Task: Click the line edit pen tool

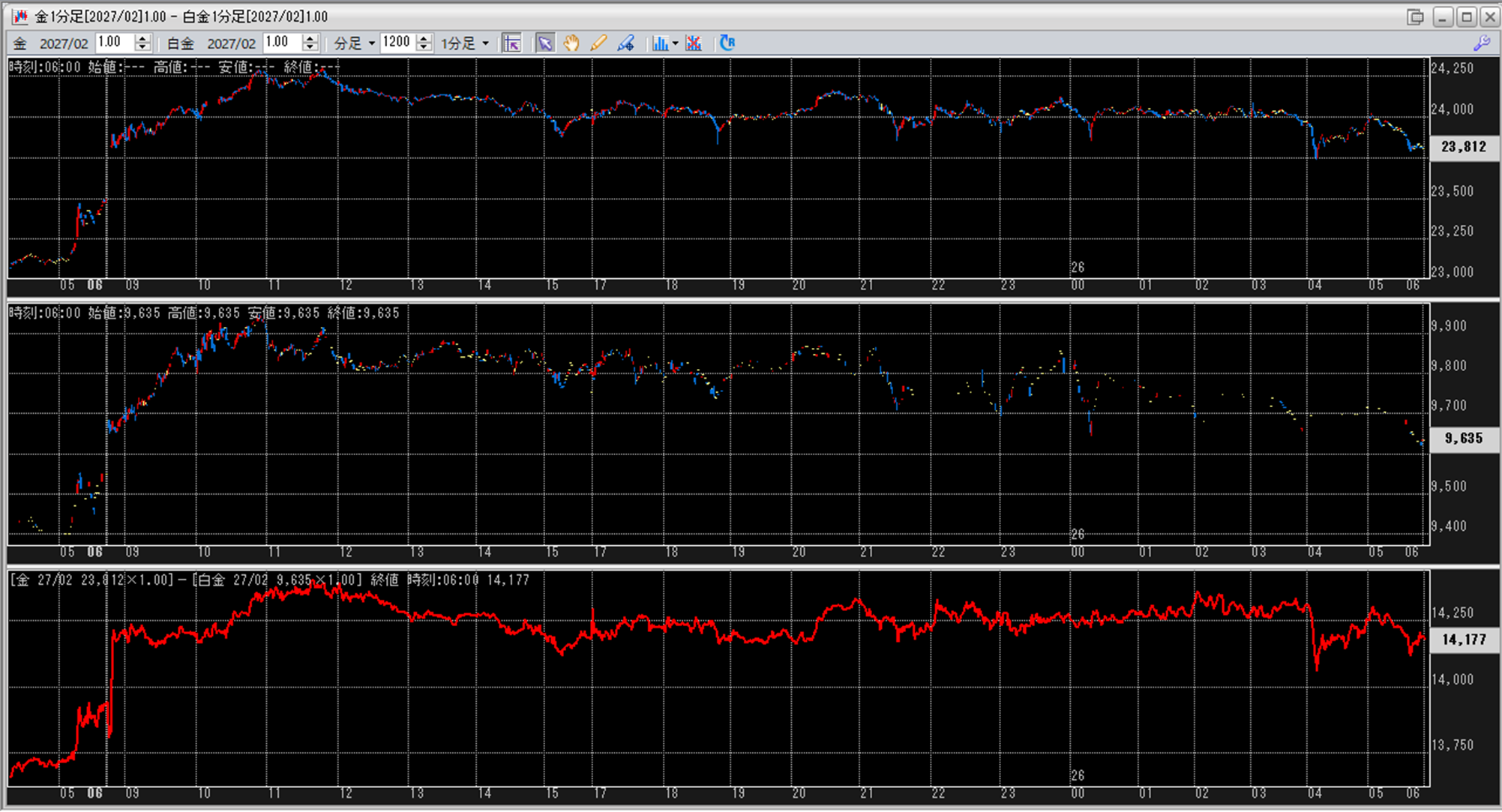Action: pyautogui.click(x=625, y=43)
